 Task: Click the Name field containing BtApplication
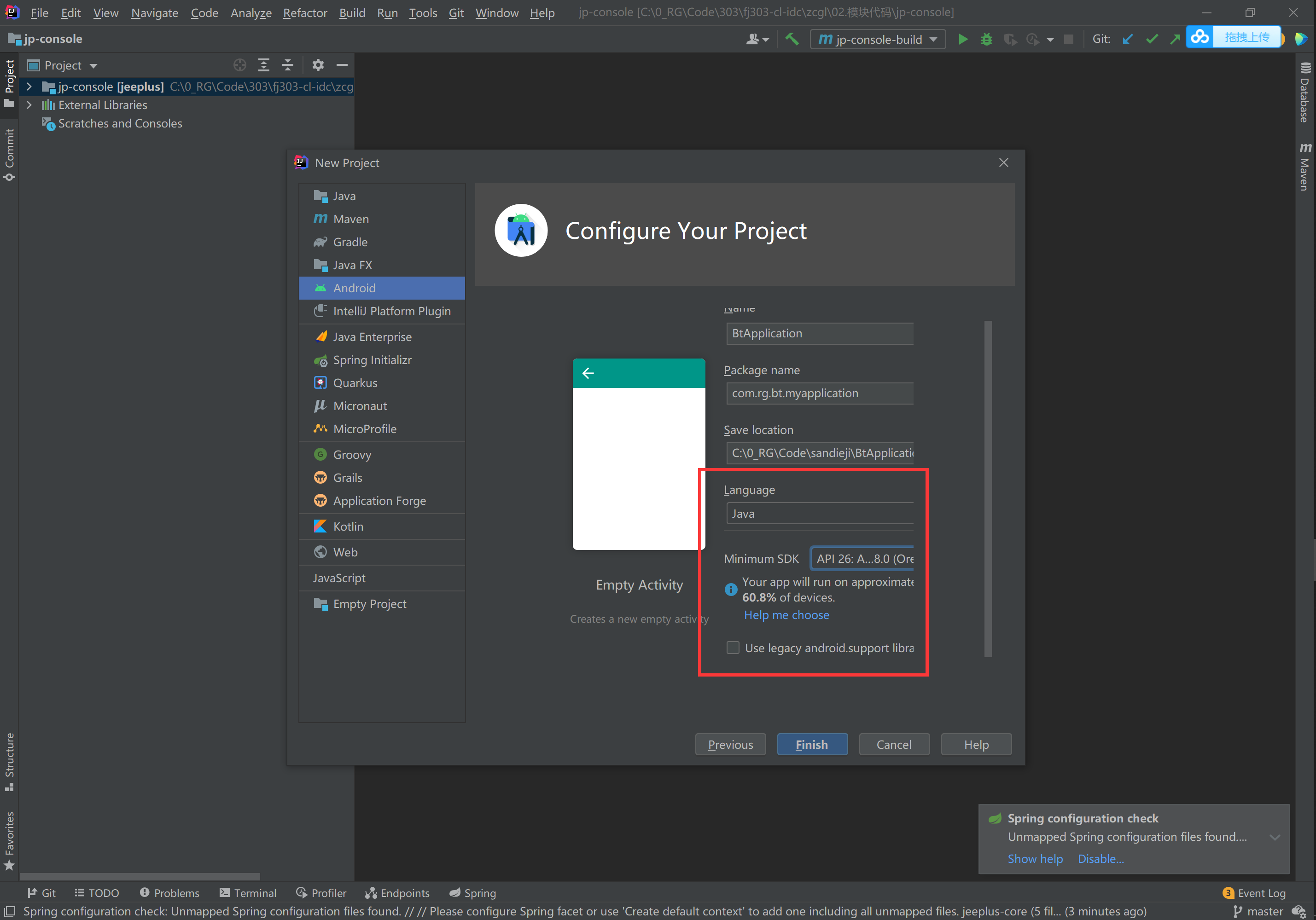820,333
